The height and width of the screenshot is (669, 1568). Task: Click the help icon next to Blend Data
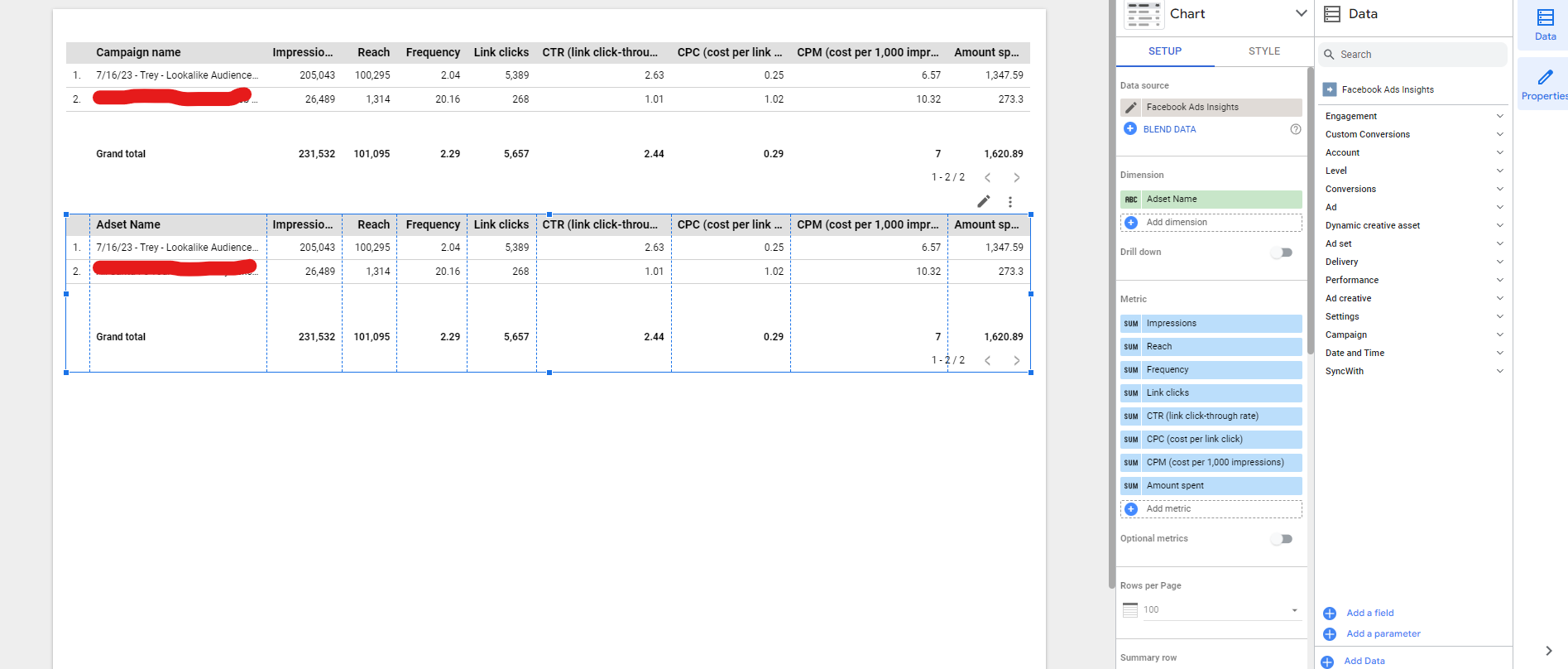coord(1295,129)
